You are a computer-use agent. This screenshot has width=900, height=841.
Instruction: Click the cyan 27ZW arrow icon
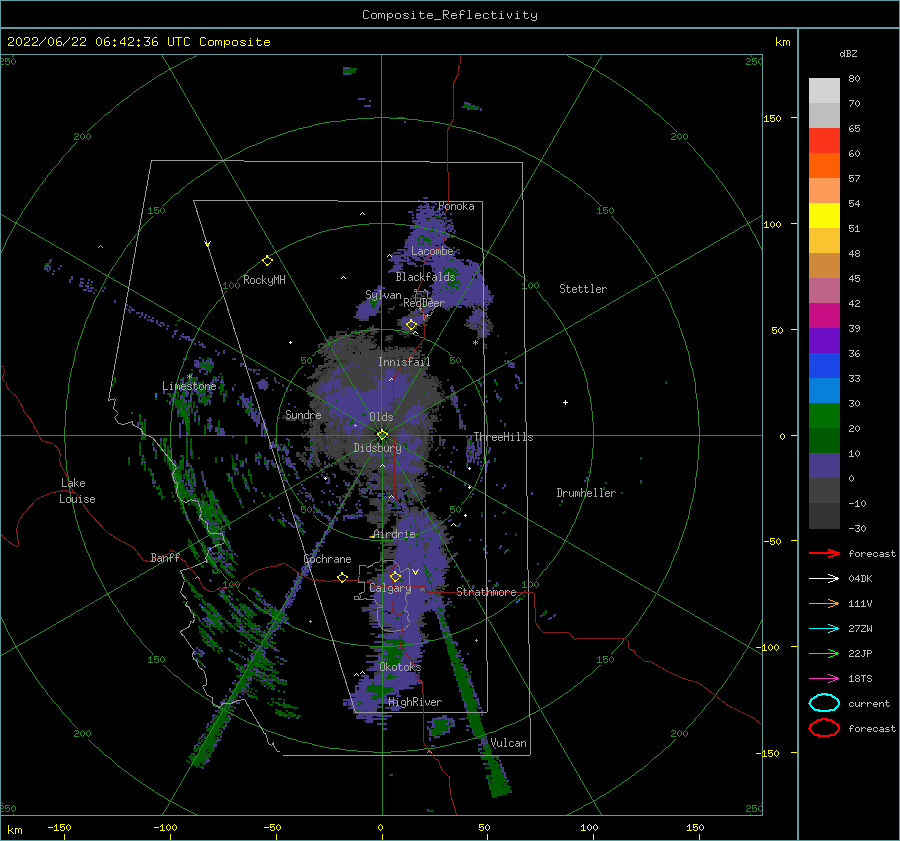click(x=824, y=629)
